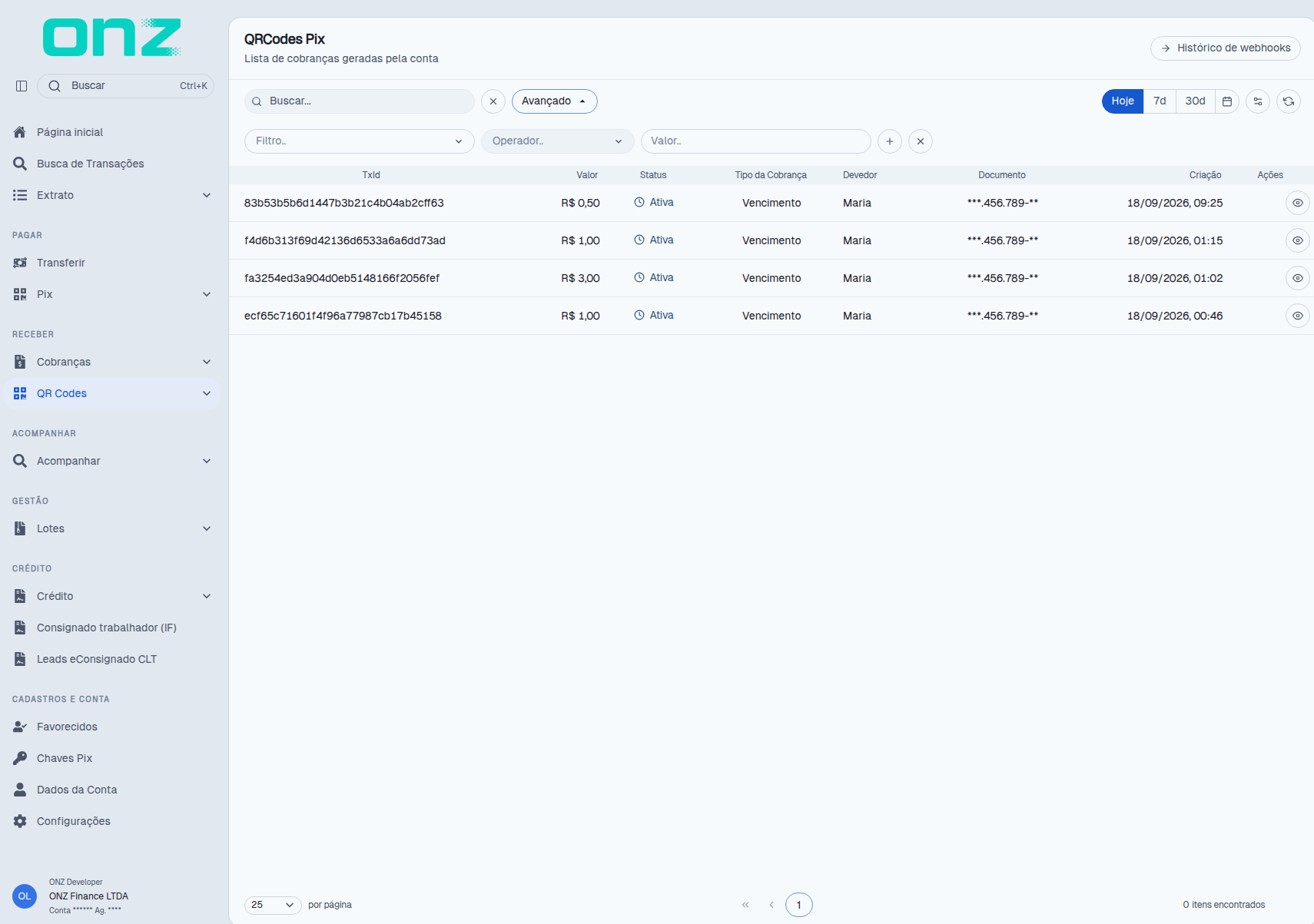
Task: Select the Hoje date range
Action: click(1123, 101)
